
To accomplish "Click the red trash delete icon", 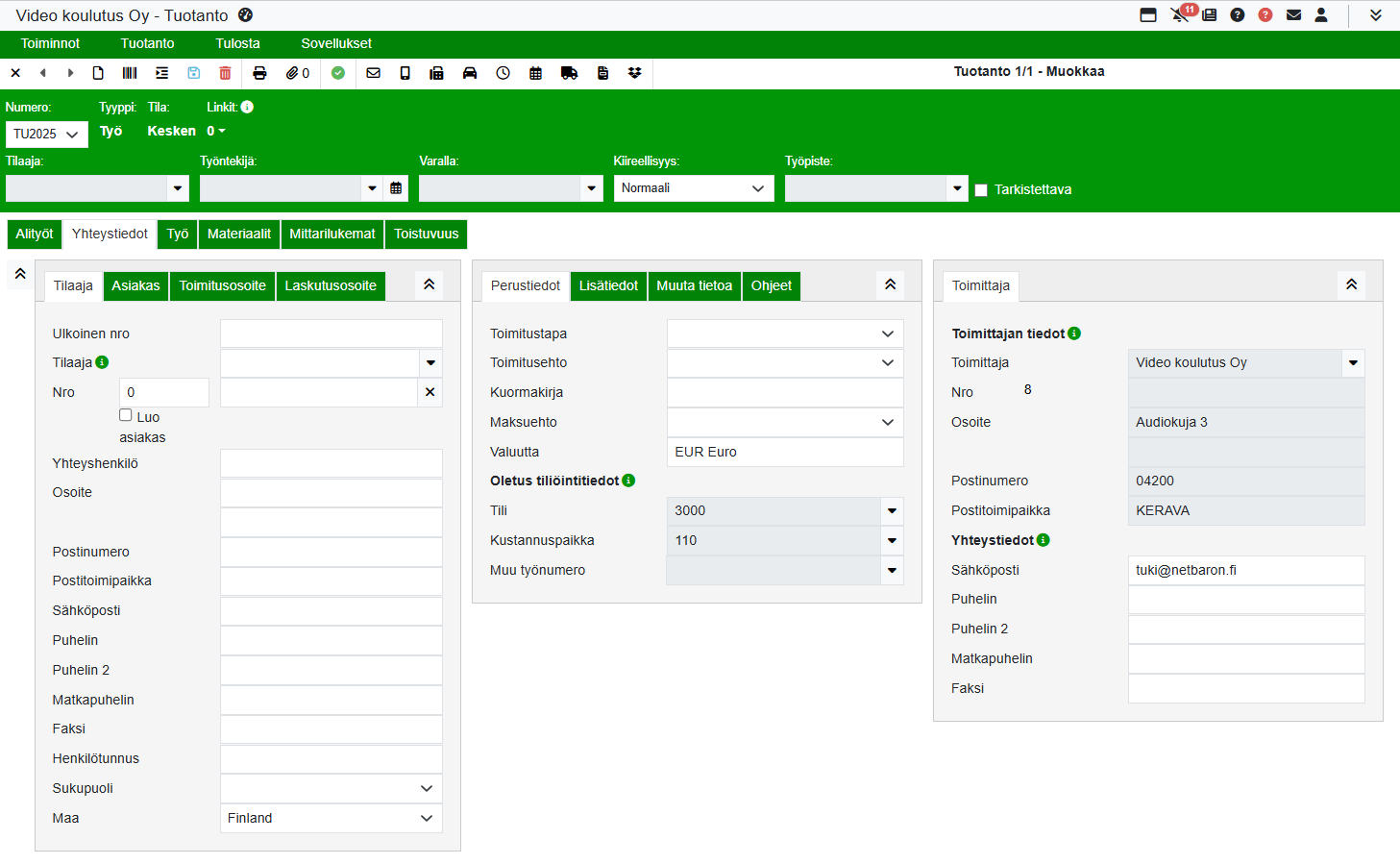I will click(225, 73).
